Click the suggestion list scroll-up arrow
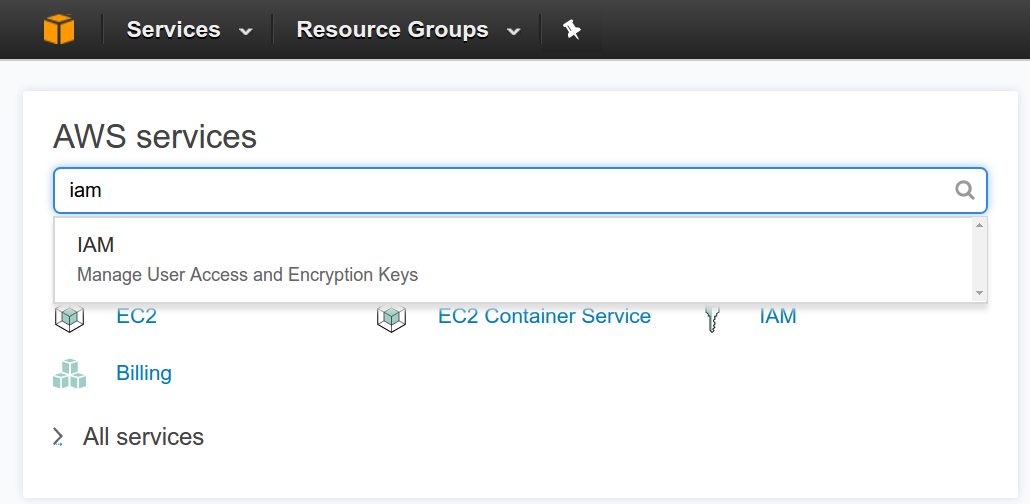 (979, 225)
